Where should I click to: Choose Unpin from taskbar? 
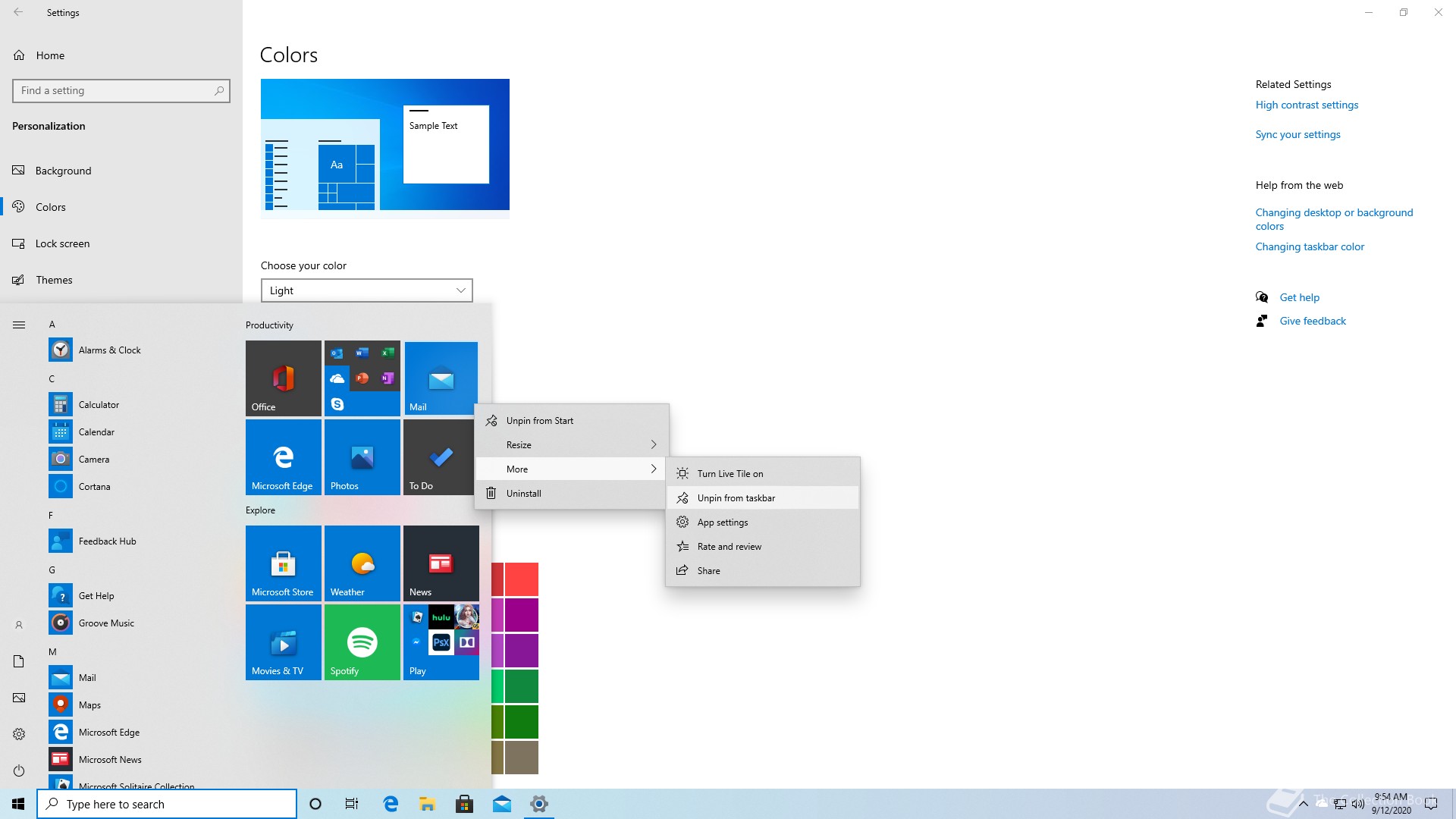coord(762,497)
